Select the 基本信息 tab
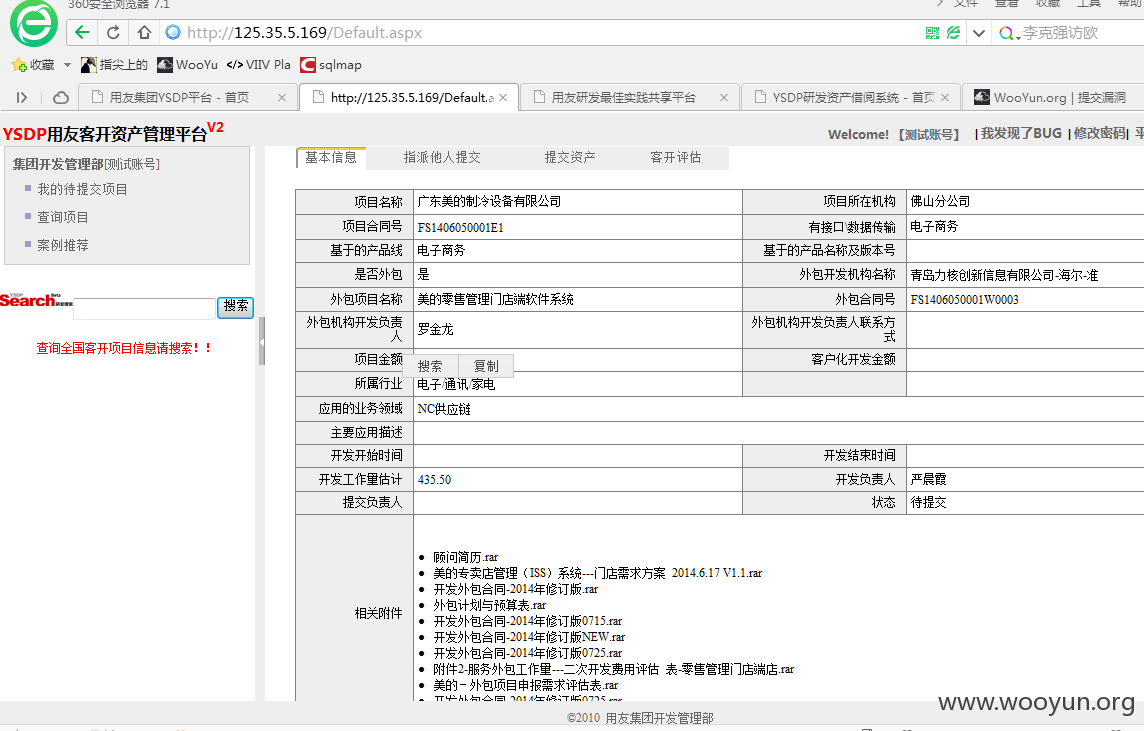 (x=331, y=158)
